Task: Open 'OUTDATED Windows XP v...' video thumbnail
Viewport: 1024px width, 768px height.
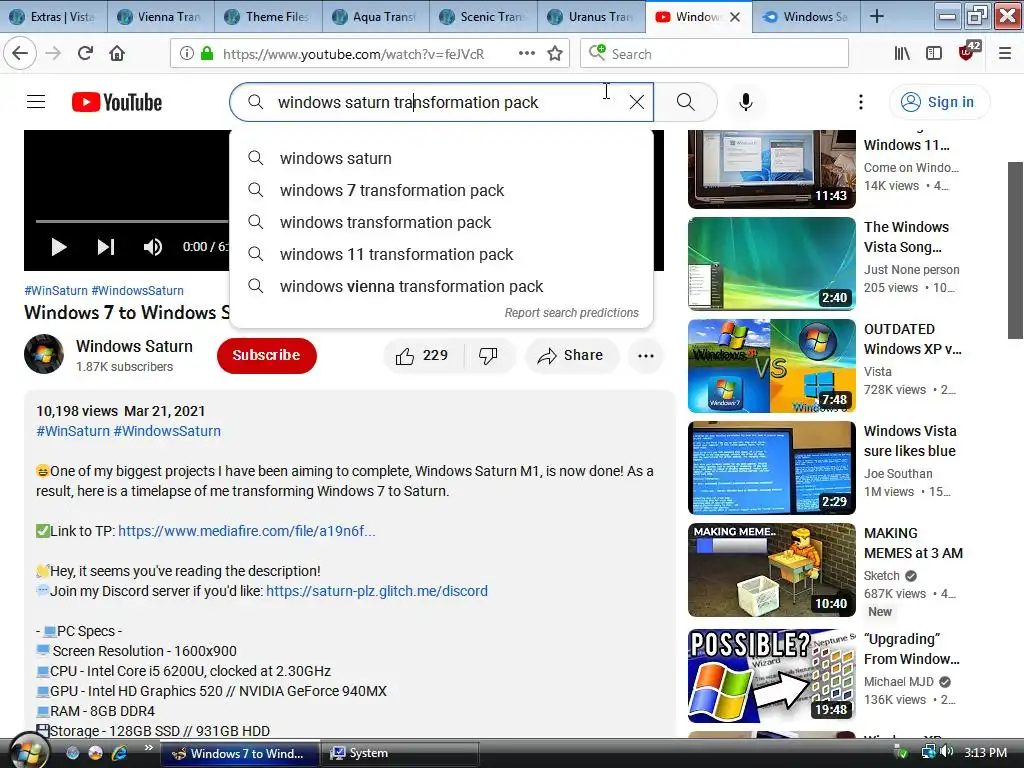Action: [772, 366]
